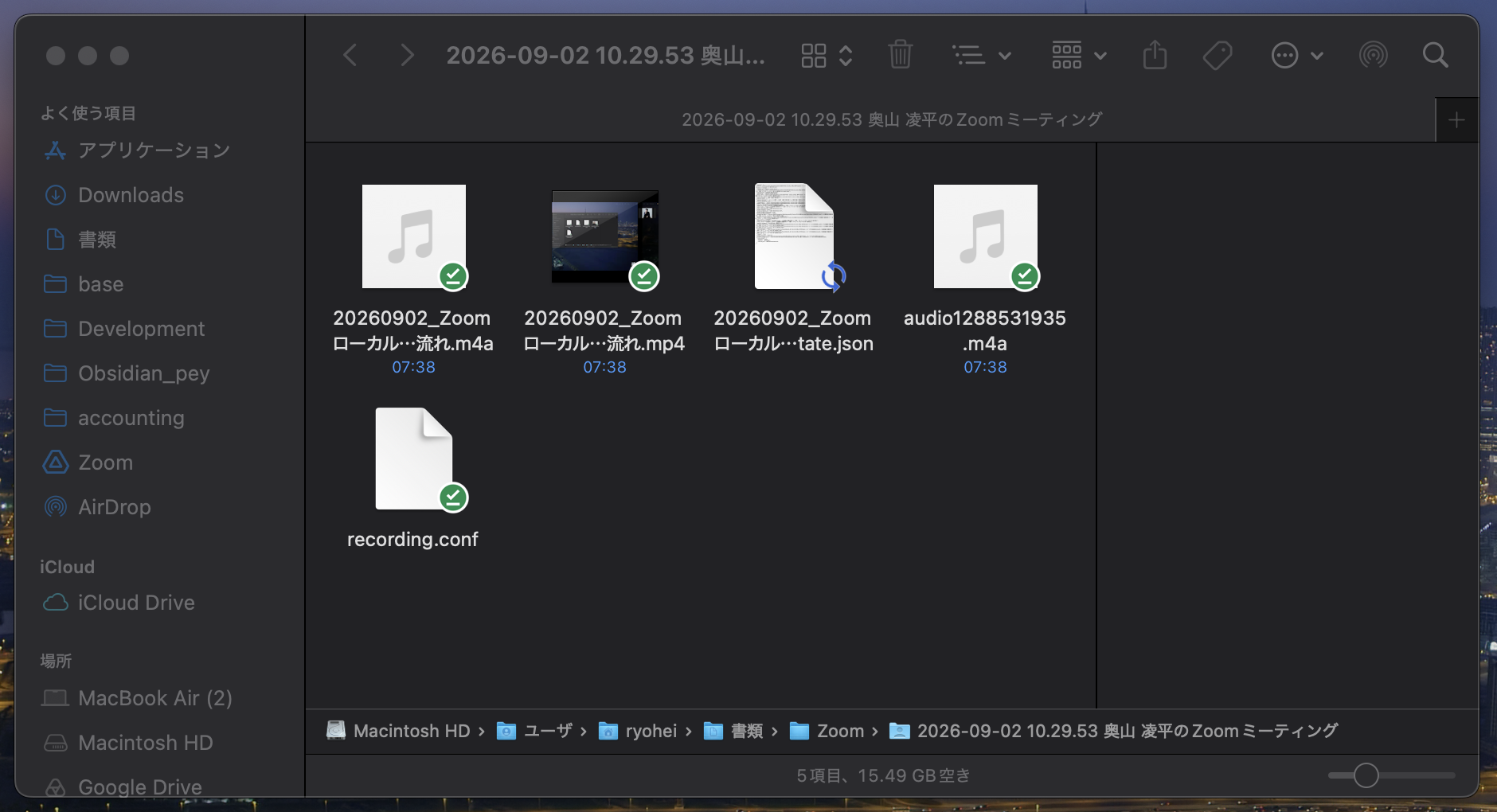Click green check badge on recording.conf

click(x=454, y=498)
